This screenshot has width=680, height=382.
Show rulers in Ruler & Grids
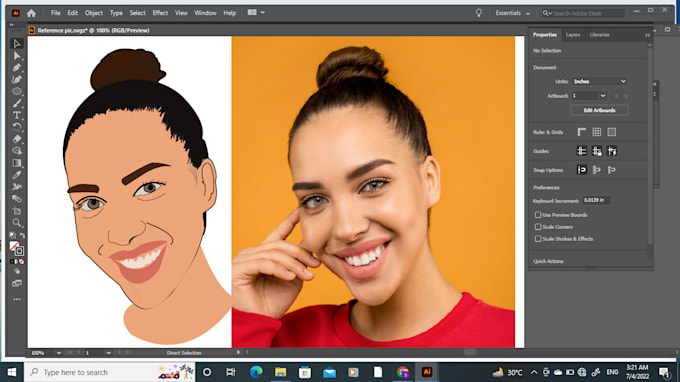tap(582, 132)
